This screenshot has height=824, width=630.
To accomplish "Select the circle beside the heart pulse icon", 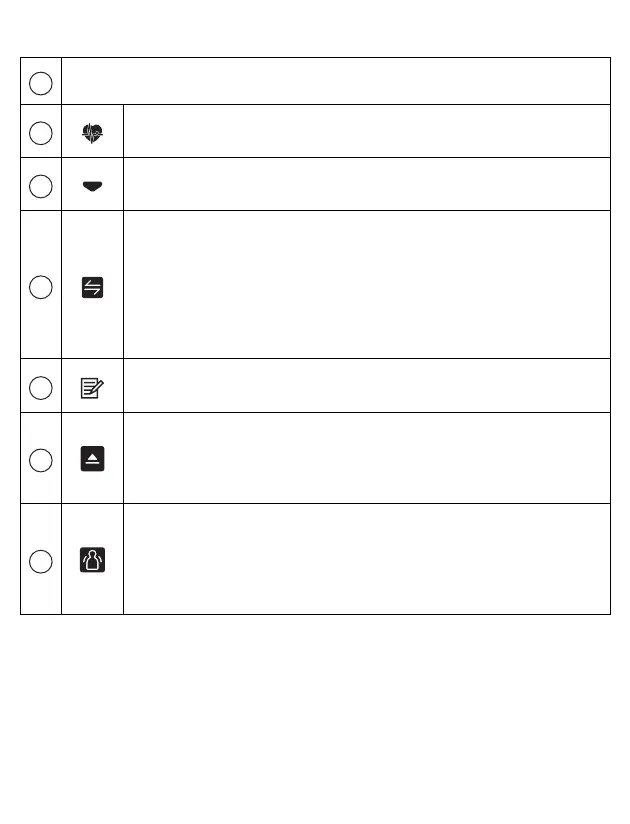I will (x=40, y=133).
